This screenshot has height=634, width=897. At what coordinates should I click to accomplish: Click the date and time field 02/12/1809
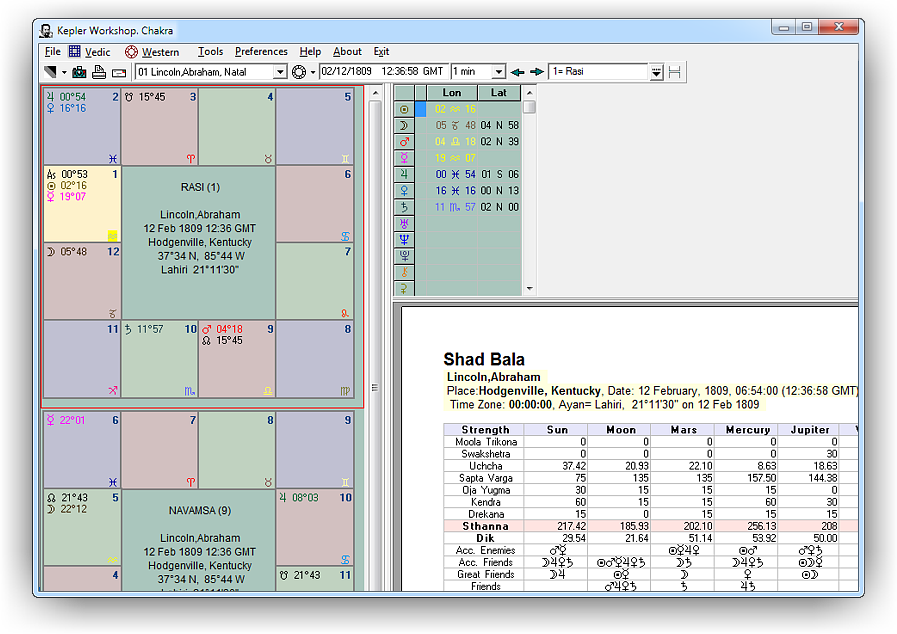pyautogui.click(x=382, y=72)
